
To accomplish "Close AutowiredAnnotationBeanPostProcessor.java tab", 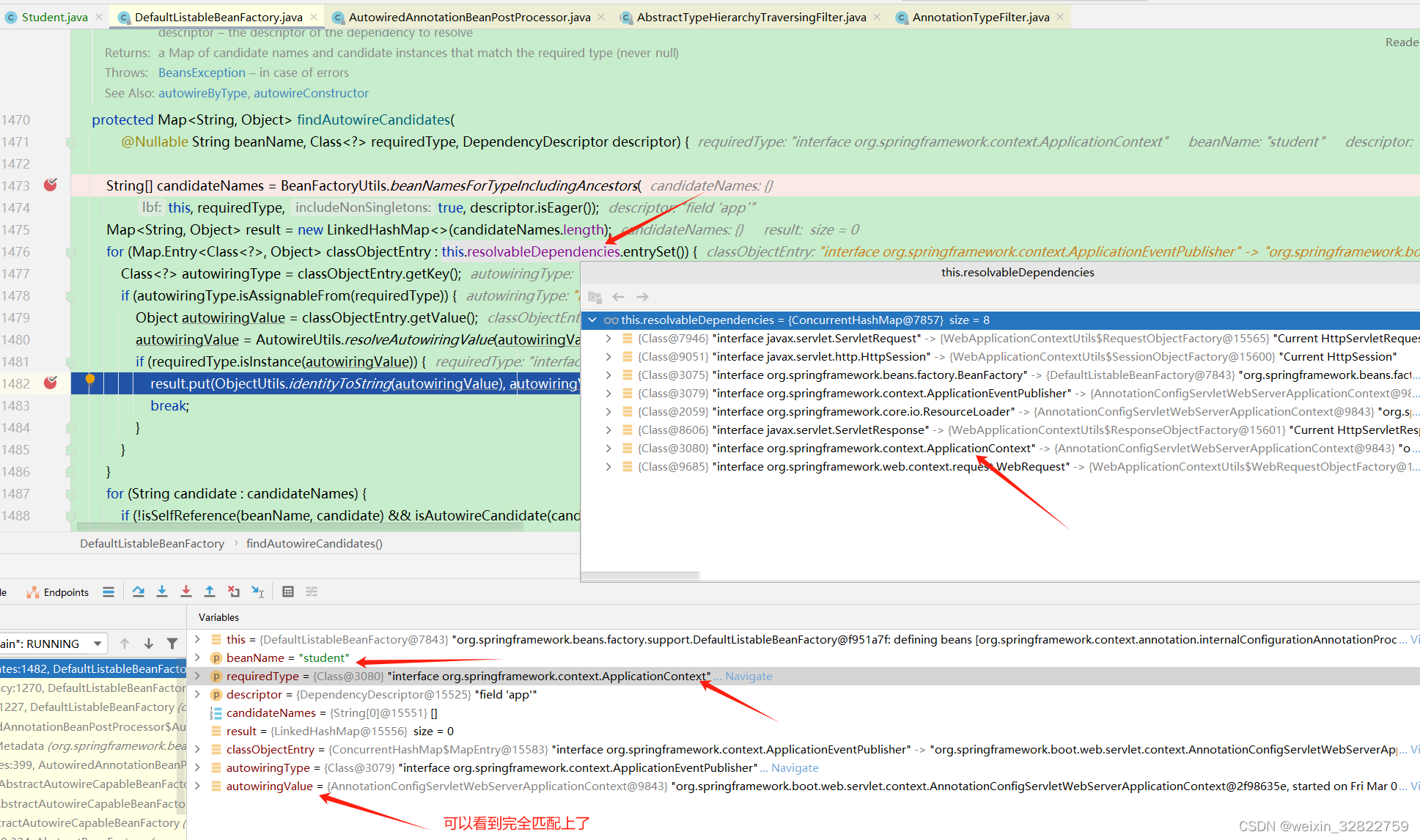I will tap(601, 17).
